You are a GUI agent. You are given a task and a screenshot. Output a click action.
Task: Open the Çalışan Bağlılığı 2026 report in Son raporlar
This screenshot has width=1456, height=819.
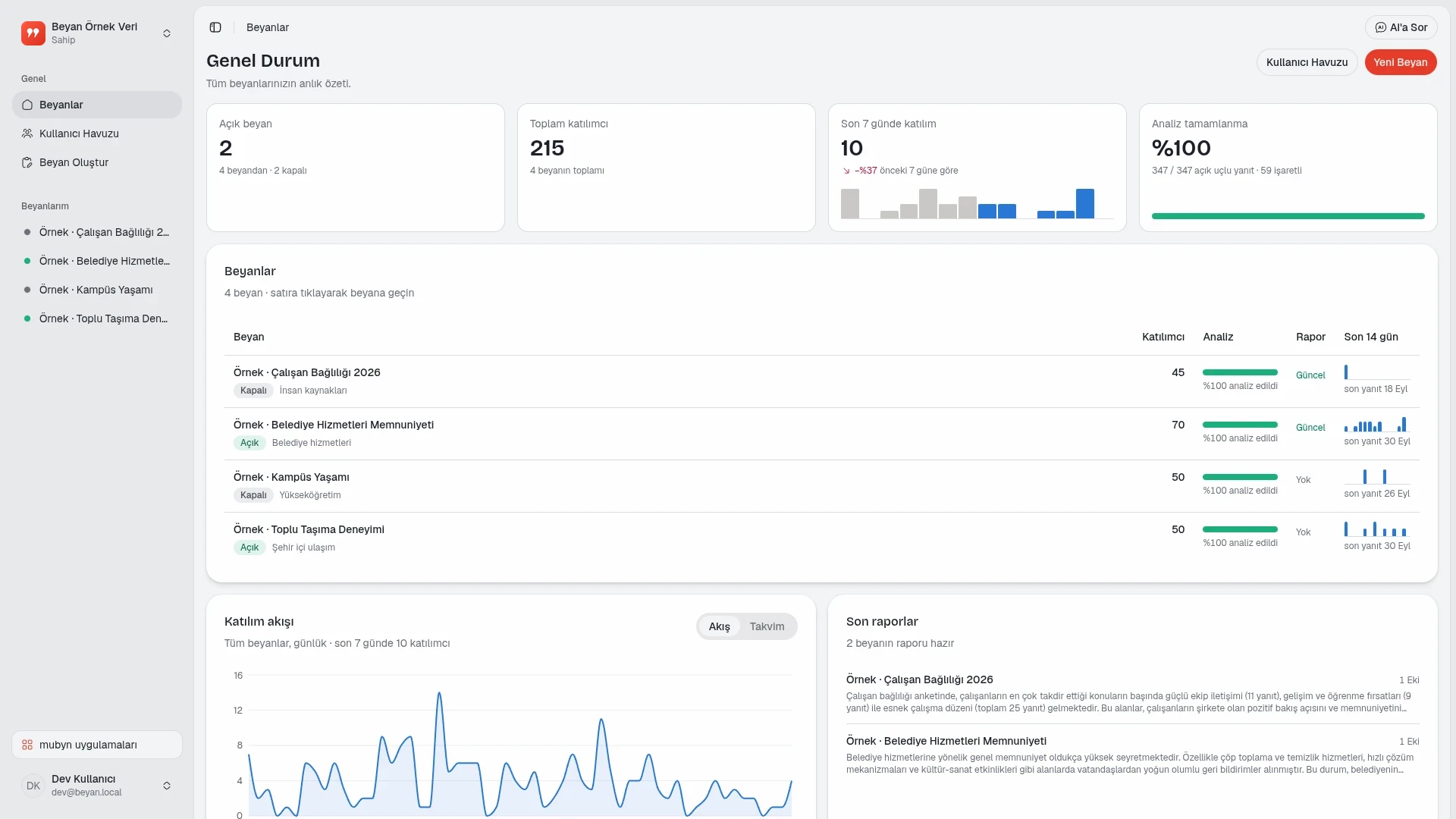coord(1133,694)
